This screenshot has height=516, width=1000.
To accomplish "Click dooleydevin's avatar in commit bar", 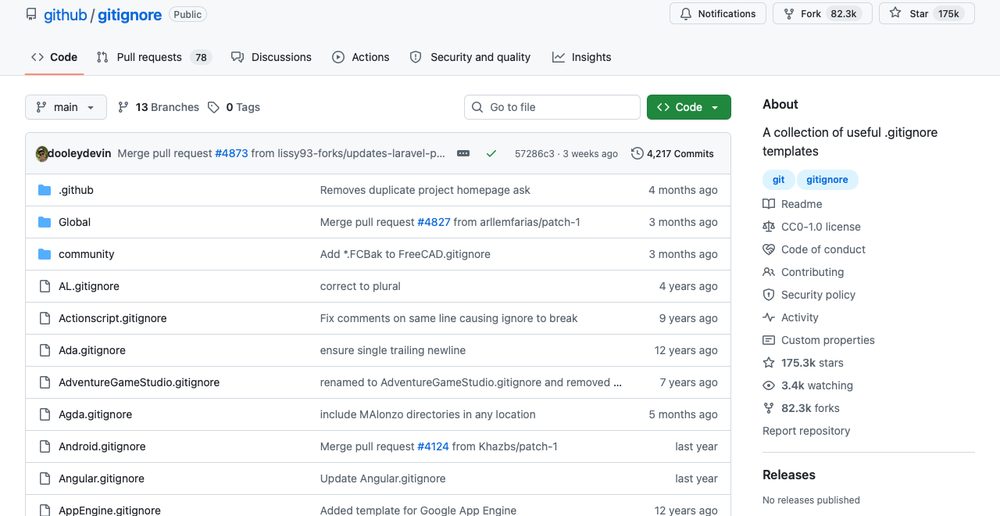I will 42,154.
